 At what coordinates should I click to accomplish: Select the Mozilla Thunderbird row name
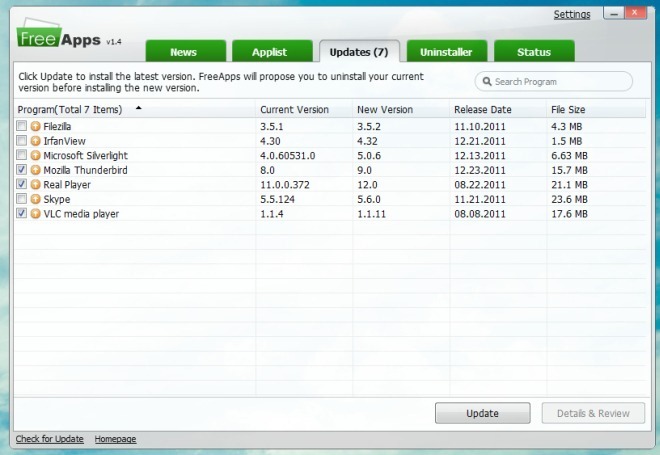pos(85,170)
